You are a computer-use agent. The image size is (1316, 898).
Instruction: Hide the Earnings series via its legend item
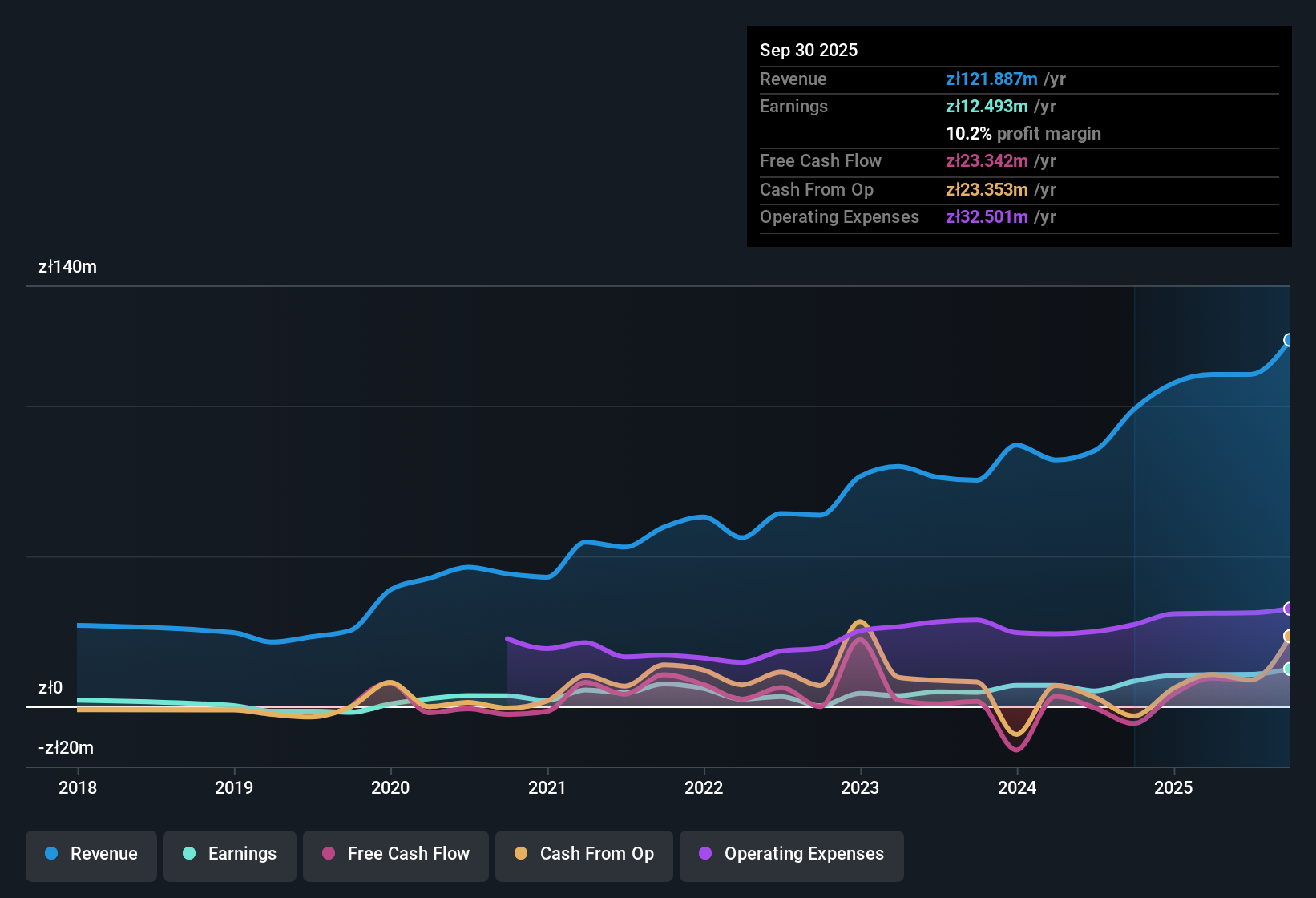tap(229, 856)
